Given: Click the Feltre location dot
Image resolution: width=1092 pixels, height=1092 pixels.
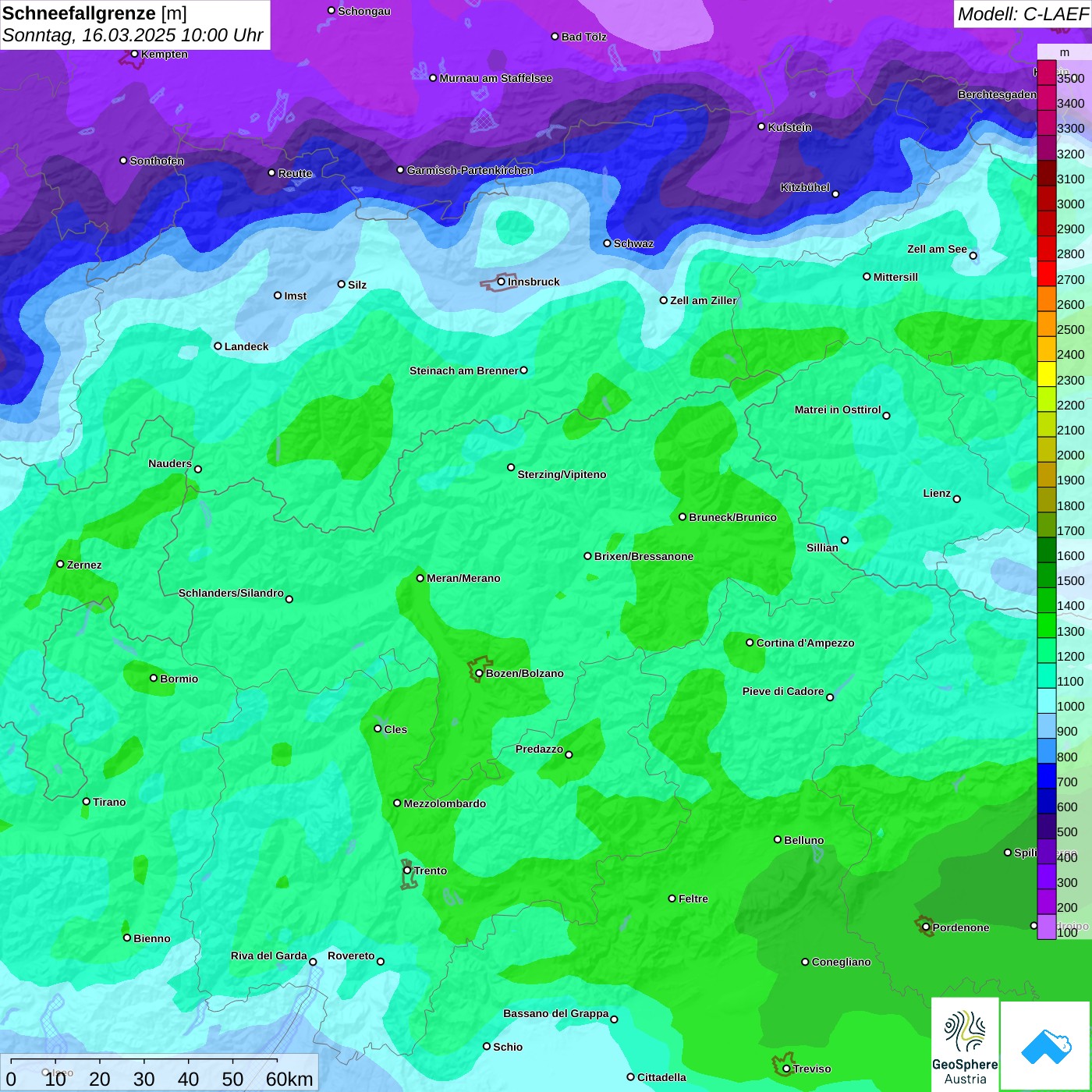Looking at the screenshot, I should [672, 899].
